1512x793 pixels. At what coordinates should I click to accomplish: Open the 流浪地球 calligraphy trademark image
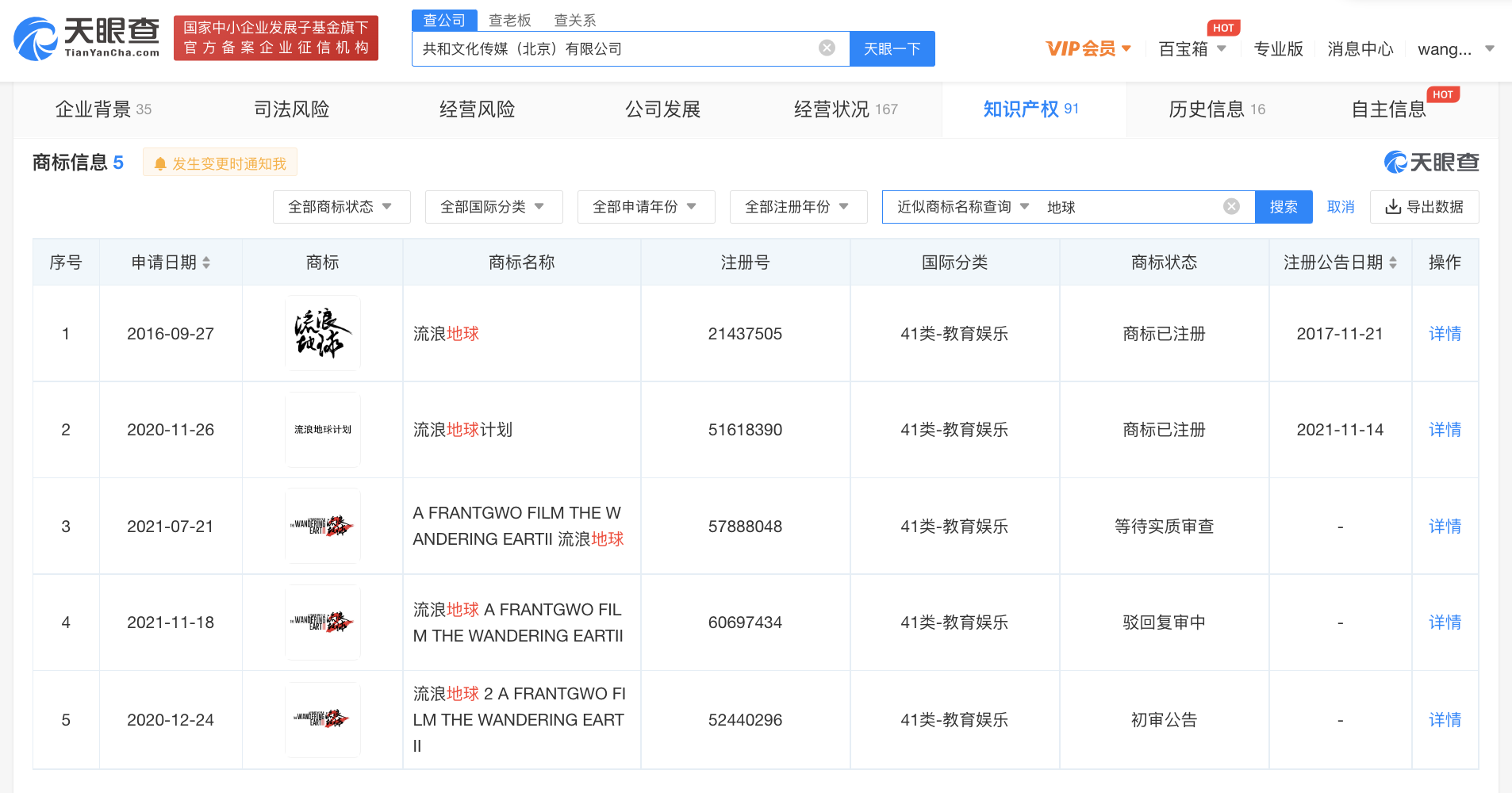(x=323, y=333)
